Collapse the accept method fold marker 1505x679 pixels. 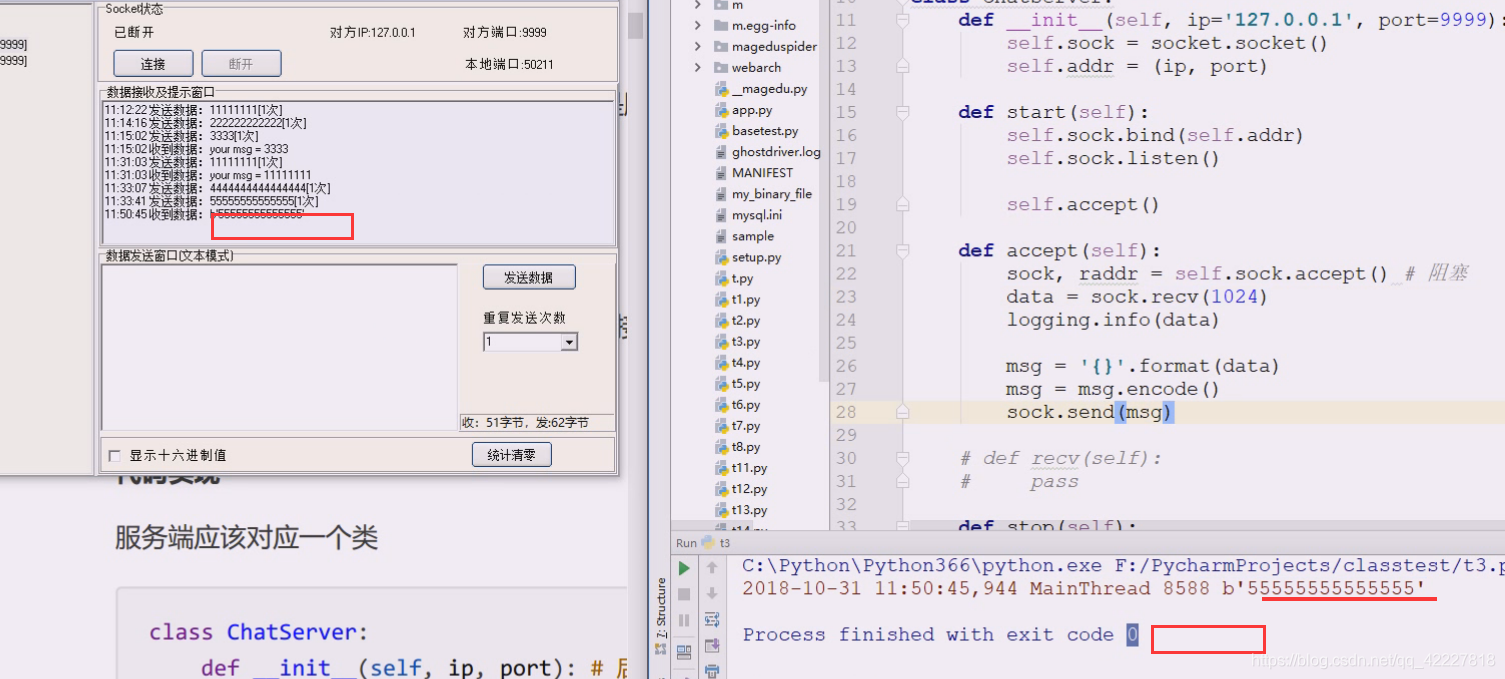[903, 250]
